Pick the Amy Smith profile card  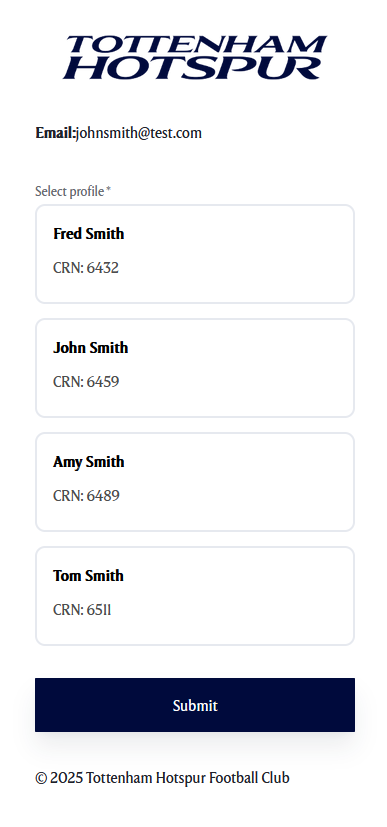195,482
